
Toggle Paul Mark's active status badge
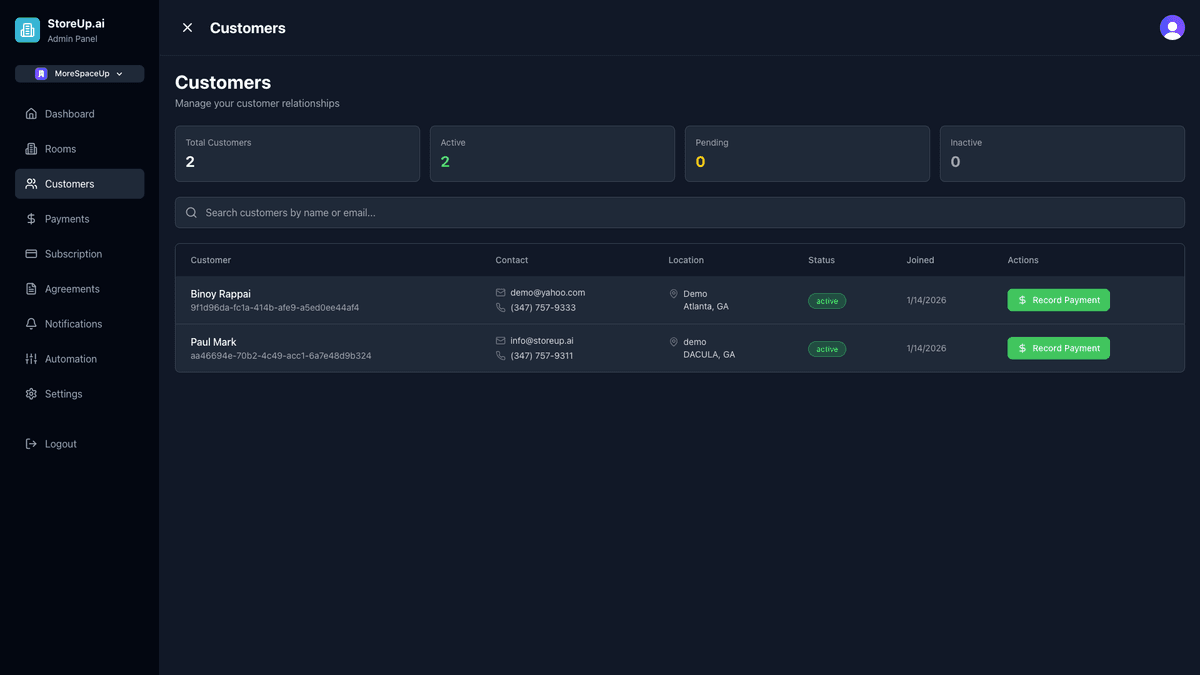(x=827, y=348)
